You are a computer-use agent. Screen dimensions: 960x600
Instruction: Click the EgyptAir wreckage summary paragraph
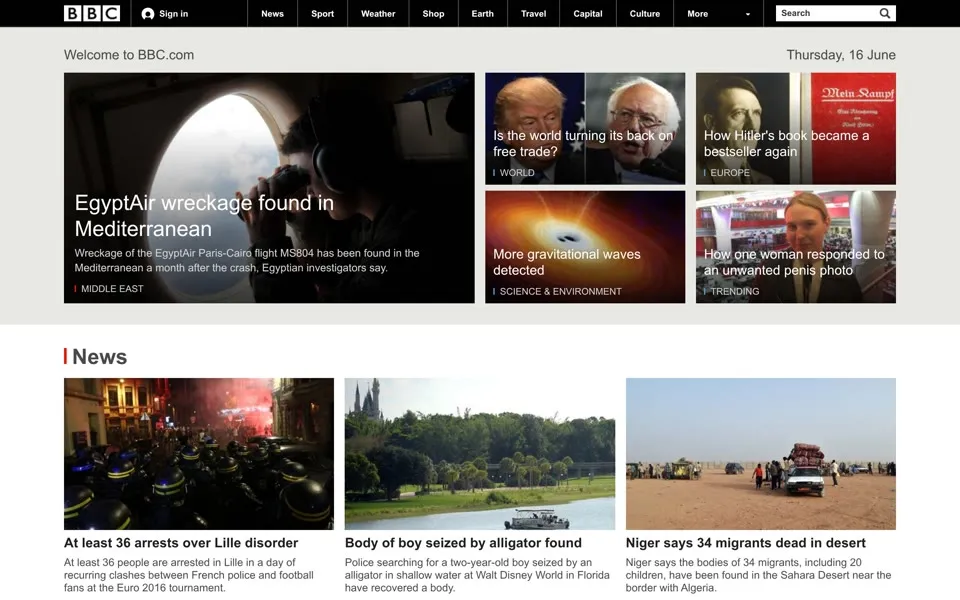point(247,260)
